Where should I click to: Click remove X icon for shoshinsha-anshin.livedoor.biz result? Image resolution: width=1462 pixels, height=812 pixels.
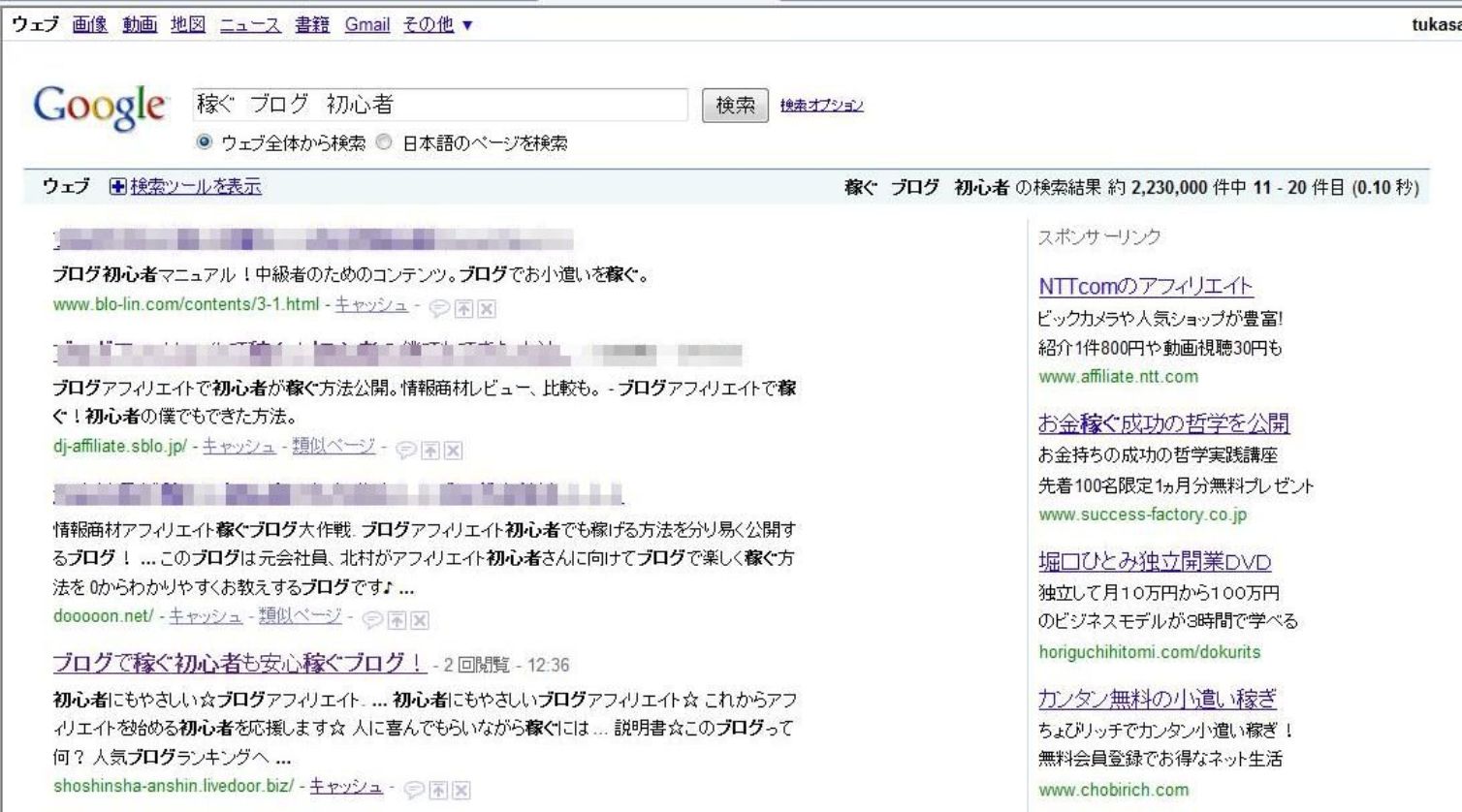461,791
